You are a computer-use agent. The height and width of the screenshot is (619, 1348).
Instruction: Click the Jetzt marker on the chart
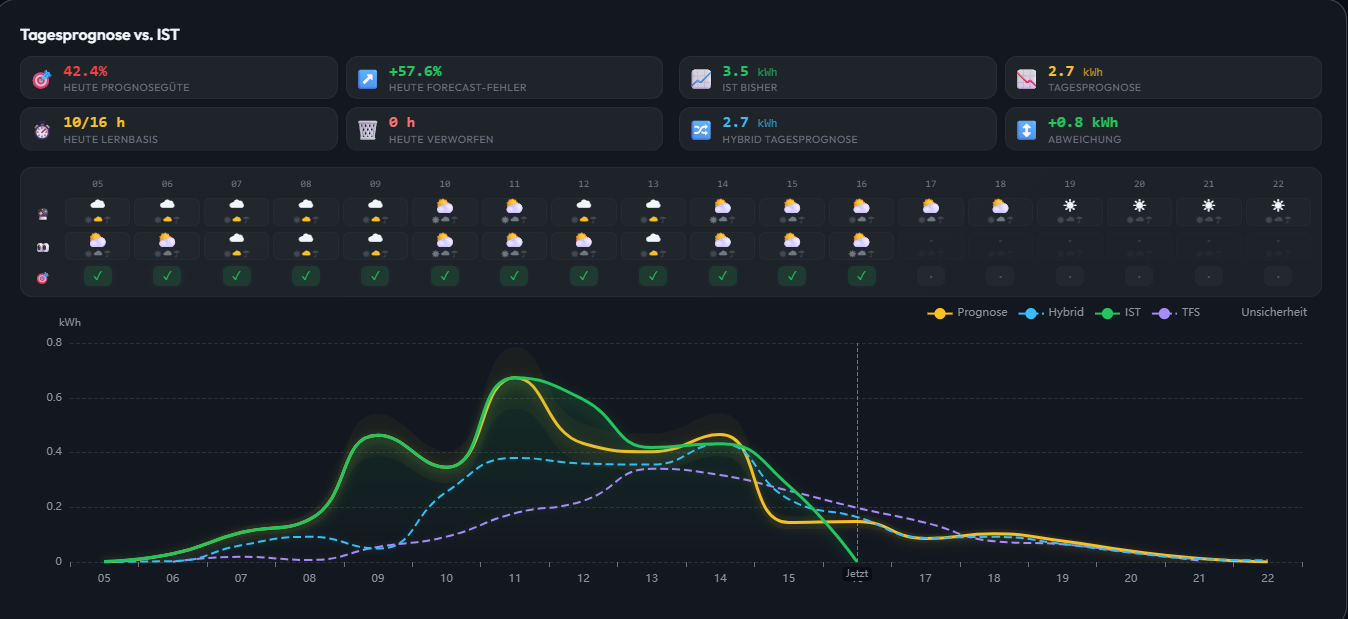[x=857, y=573]
